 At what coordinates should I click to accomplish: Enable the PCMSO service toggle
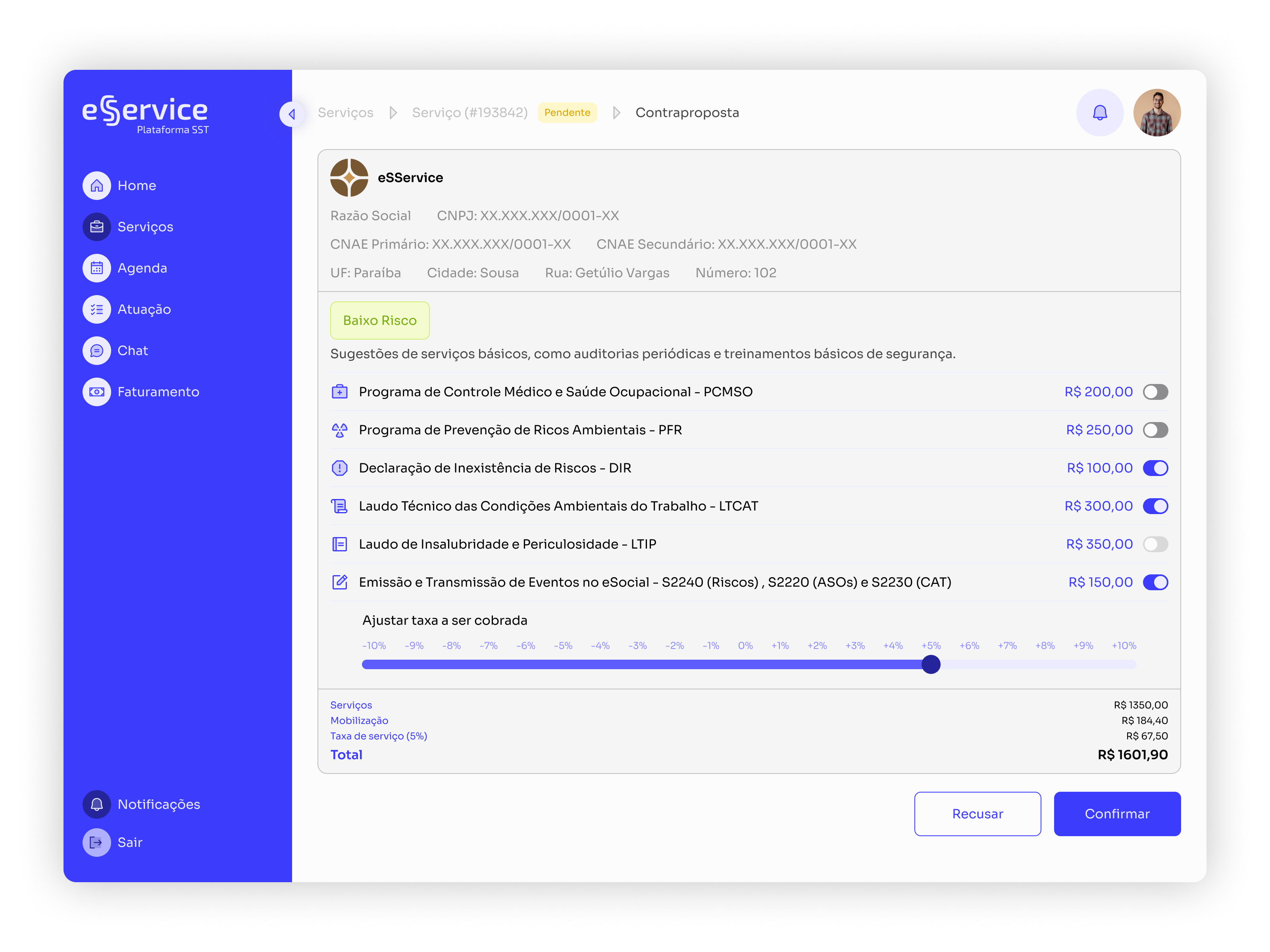[x=1155, y=392]
